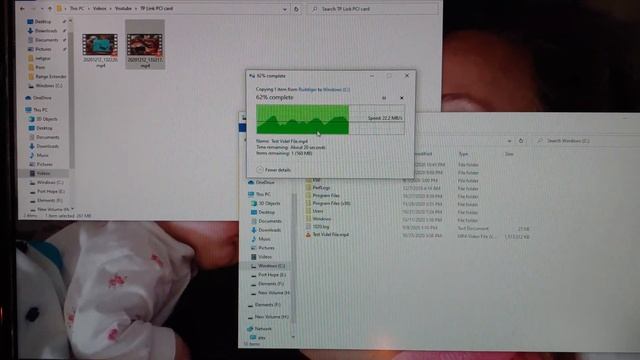
Task: Open Windows (C:) under This PC in TP Link window
Action: click(50, 182)
